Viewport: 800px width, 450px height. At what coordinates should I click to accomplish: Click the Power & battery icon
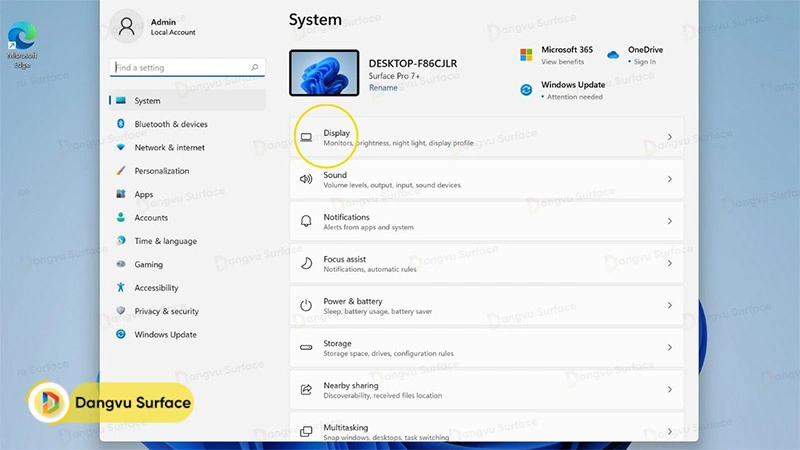coord(306,305)
